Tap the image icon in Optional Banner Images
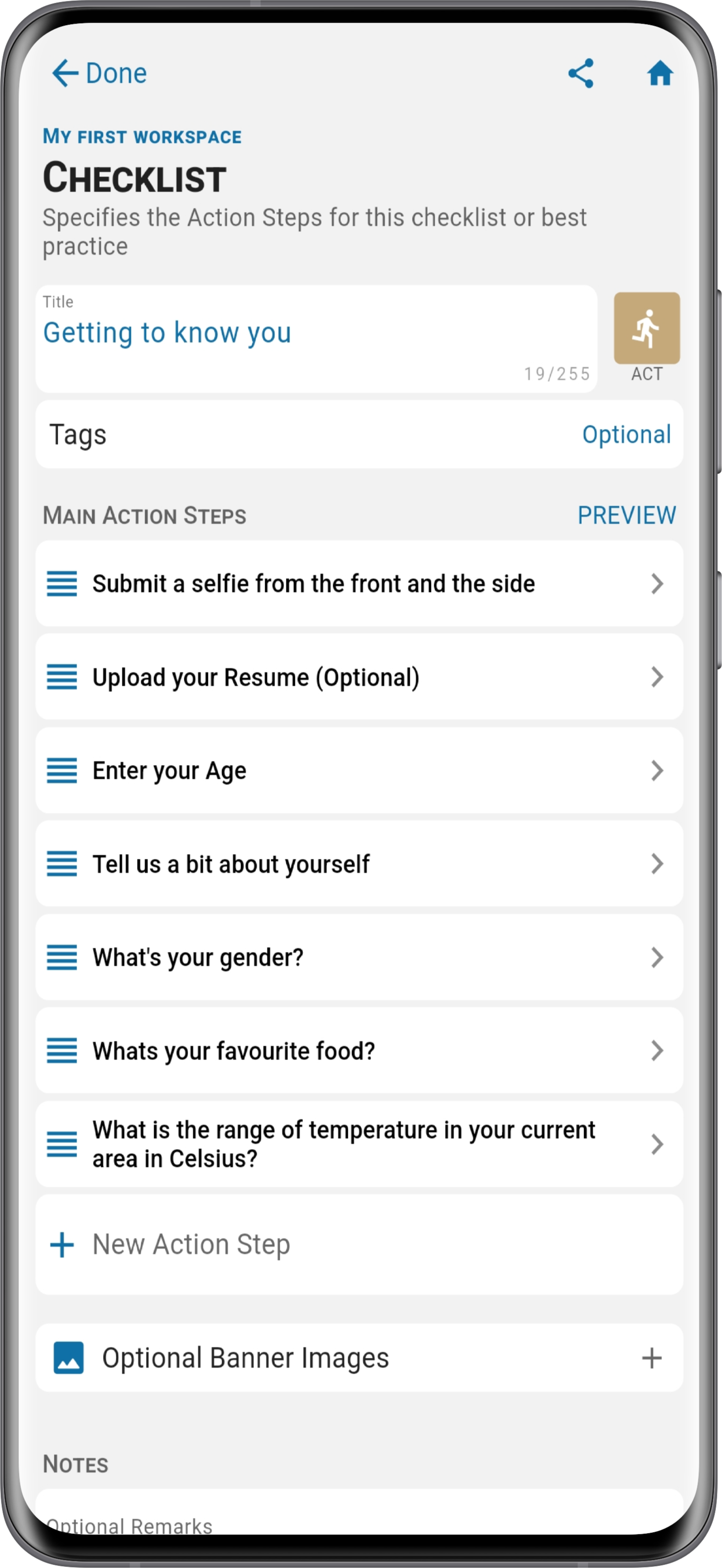 69,1358
